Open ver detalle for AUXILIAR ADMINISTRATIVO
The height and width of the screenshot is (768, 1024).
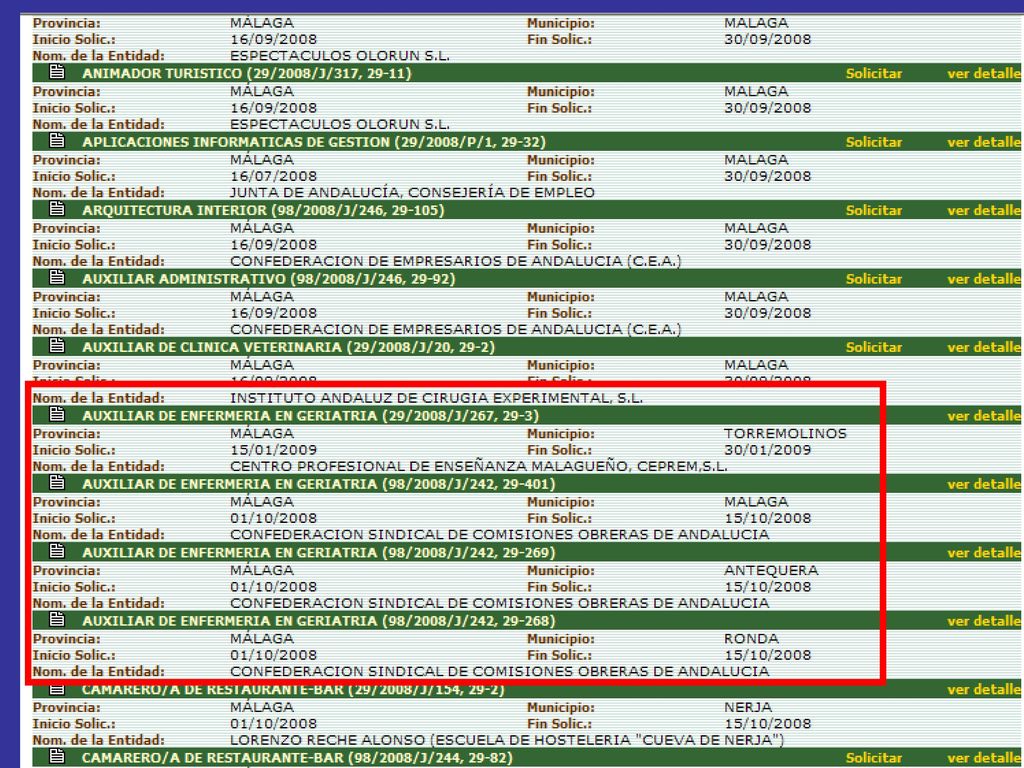(x=984, y=279)
